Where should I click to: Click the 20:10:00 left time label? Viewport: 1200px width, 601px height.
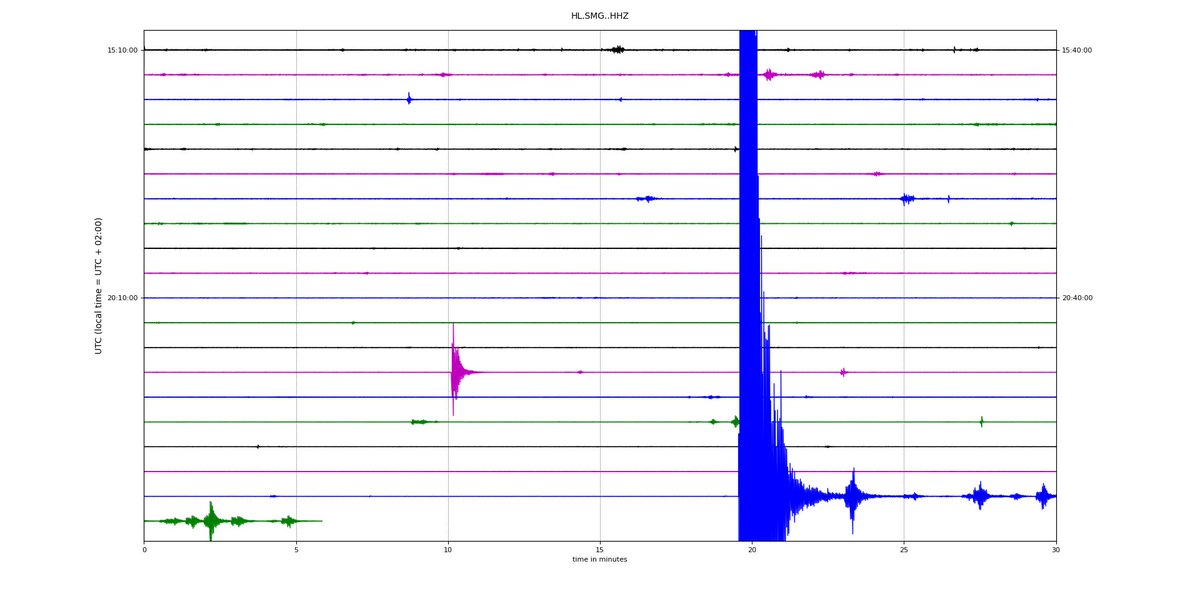123,298
